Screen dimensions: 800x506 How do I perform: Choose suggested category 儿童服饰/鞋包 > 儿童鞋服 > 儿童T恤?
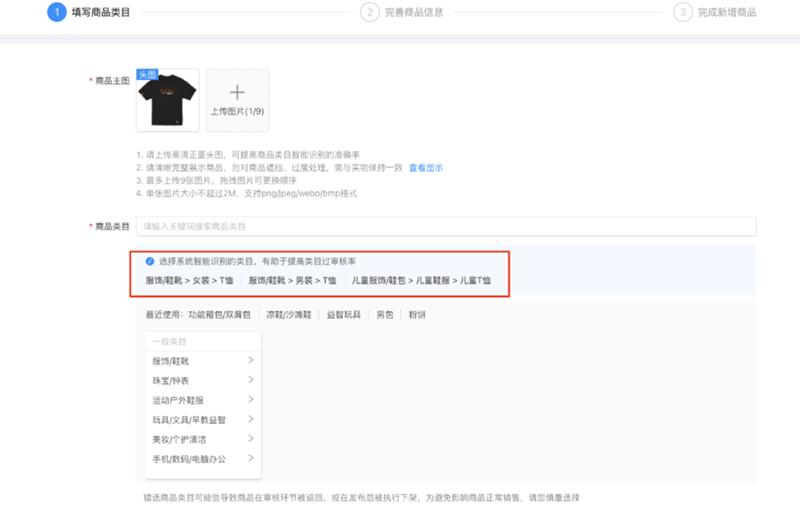coord(421,280)
